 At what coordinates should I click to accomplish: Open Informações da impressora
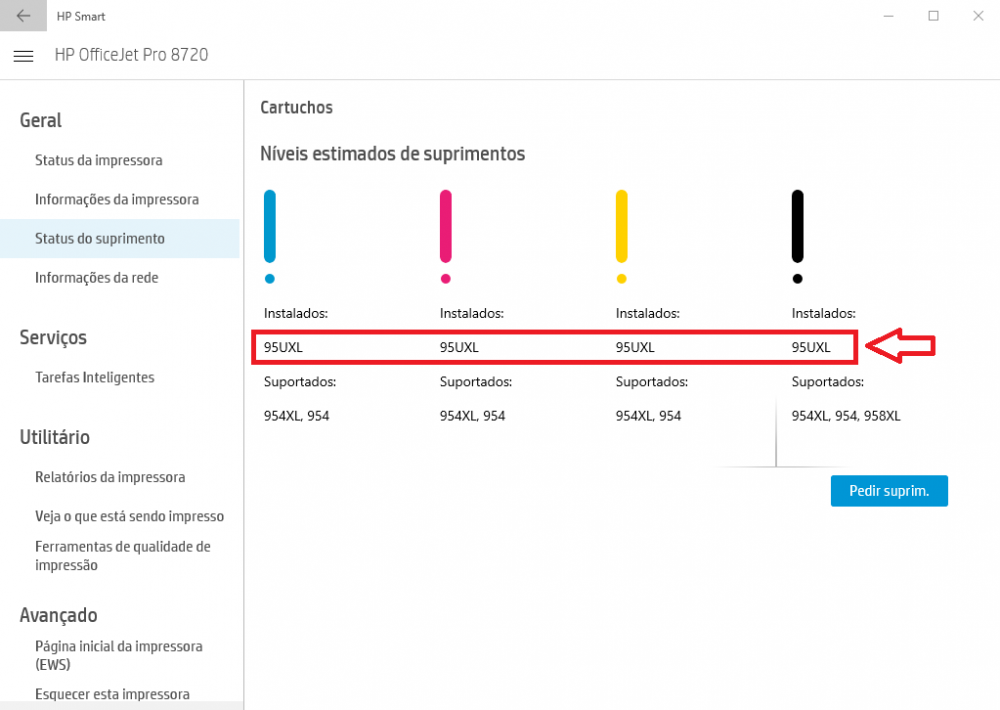[117, 199]
